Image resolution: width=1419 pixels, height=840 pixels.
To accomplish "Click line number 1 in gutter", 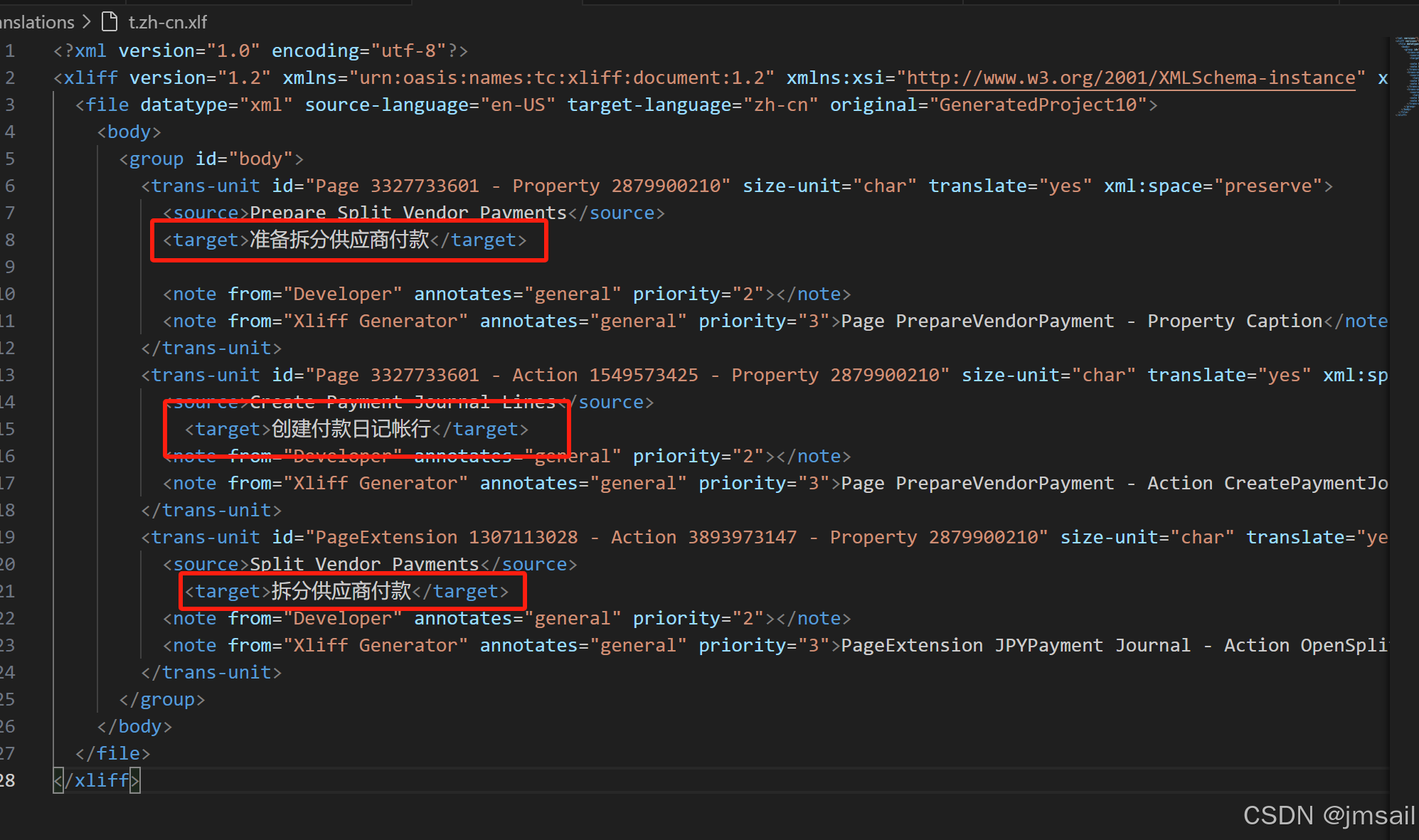I will (10, 51).
